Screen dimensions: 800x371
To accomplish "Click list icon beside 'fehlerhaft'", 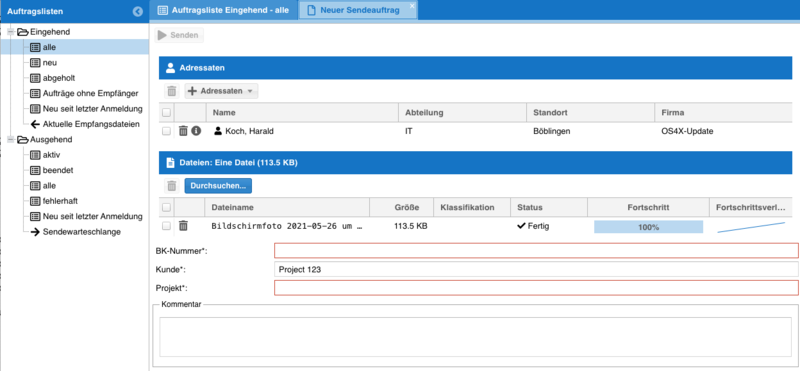I will point(35,201).
